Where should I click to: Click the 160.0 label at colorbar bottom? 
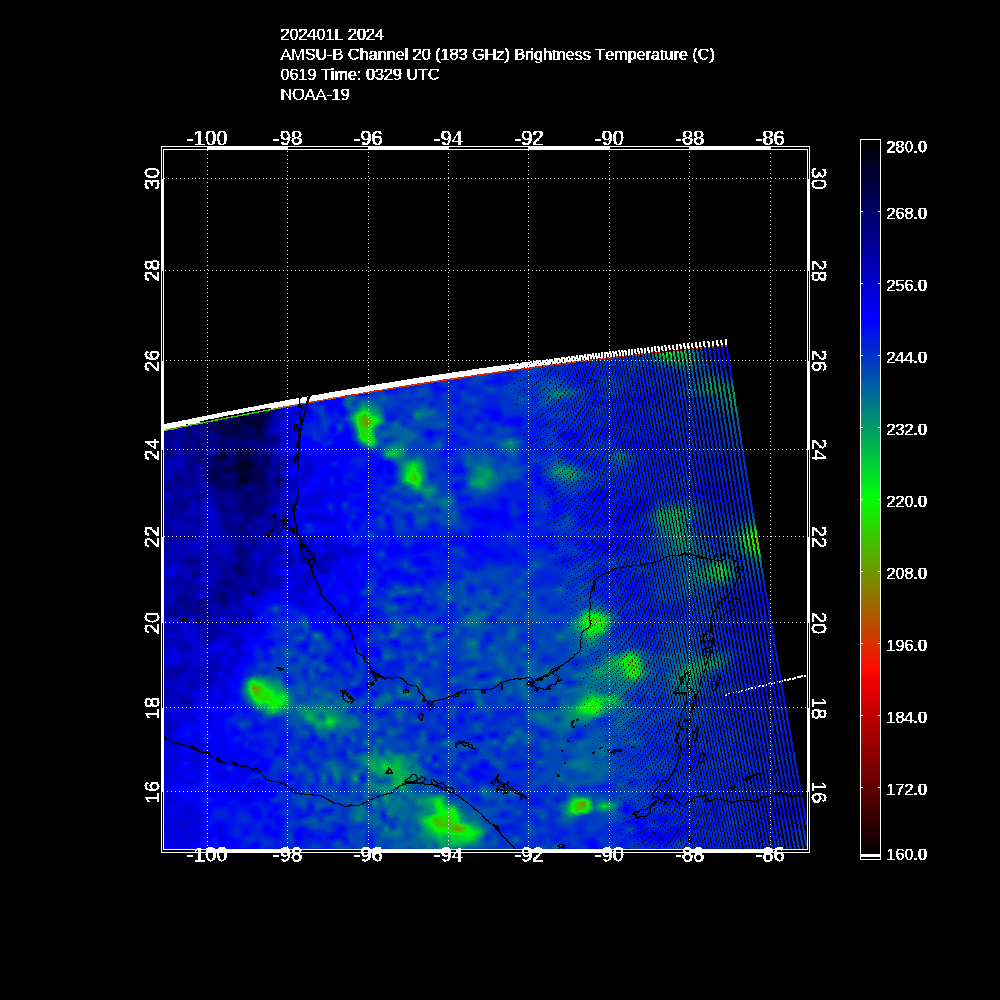(907, 854)
